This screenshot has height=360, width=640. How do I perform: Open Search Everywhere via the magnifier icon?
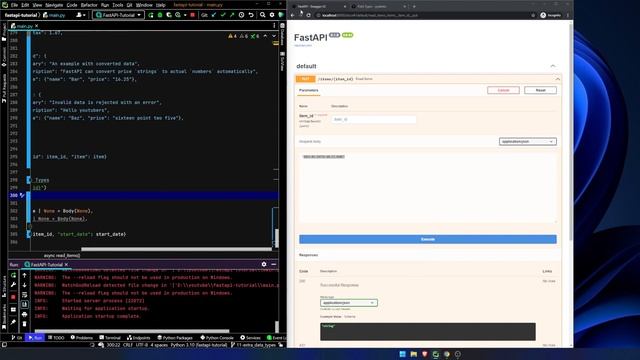[x=262, y=15]
